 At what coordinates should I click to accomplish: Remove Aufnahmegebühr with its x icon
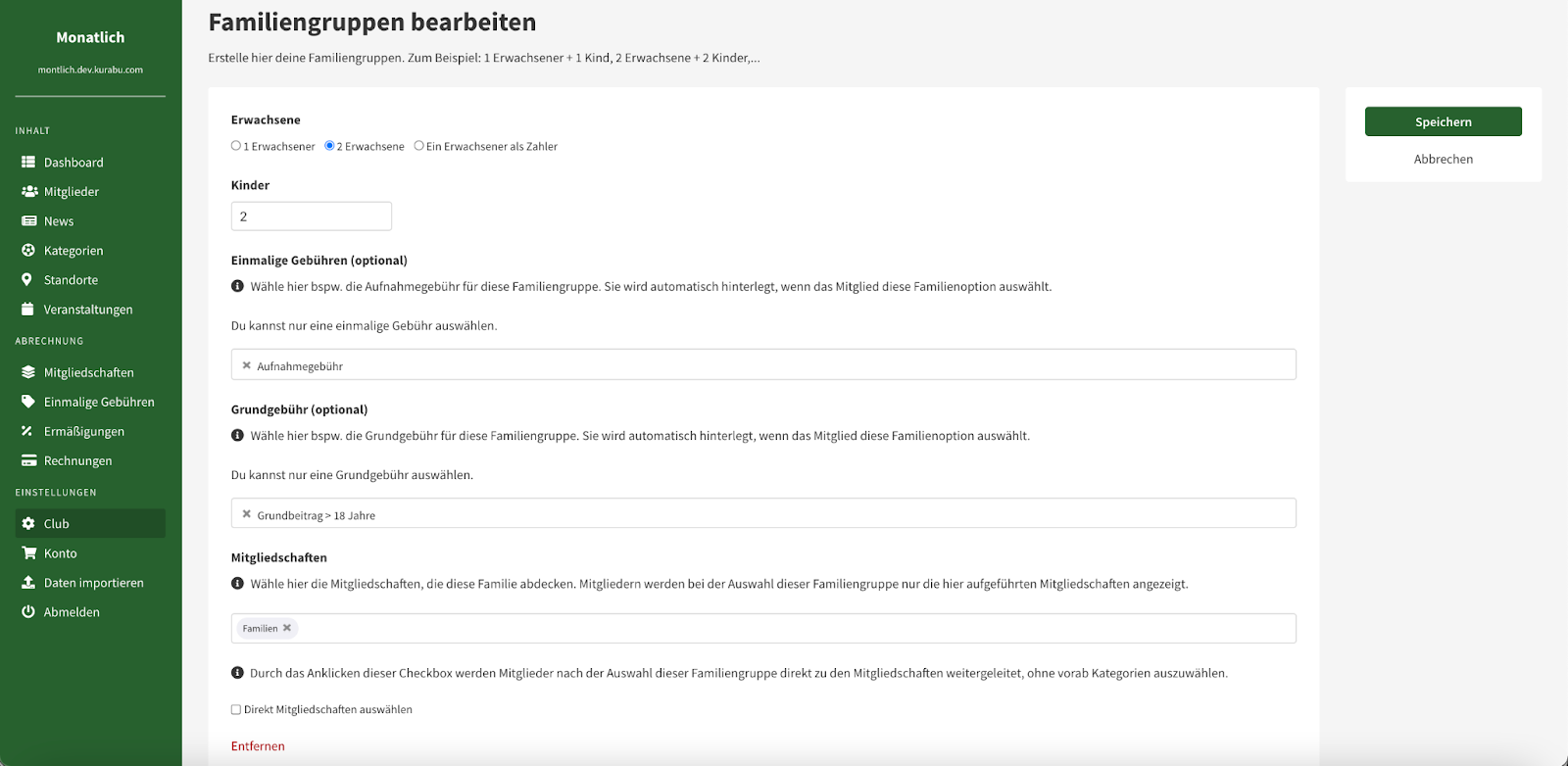tap(247, 365)
